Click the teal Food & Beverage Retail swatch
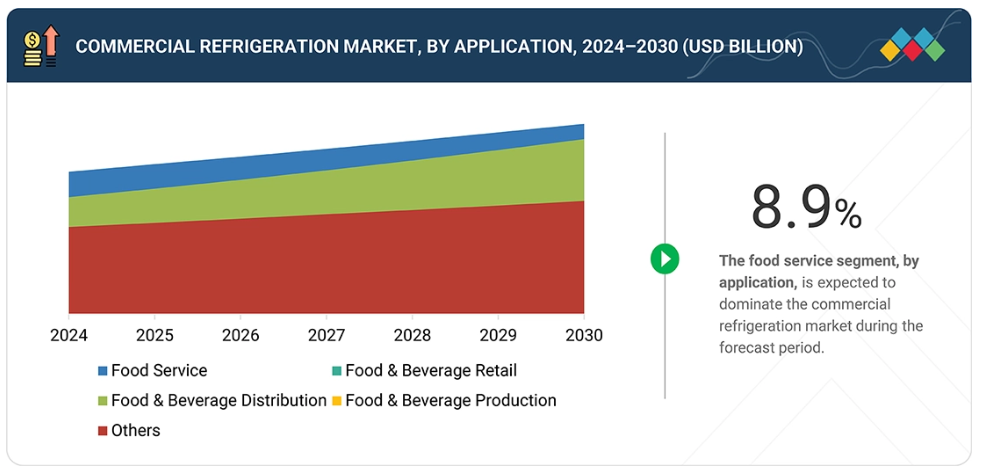 click(x=337, y=371)
